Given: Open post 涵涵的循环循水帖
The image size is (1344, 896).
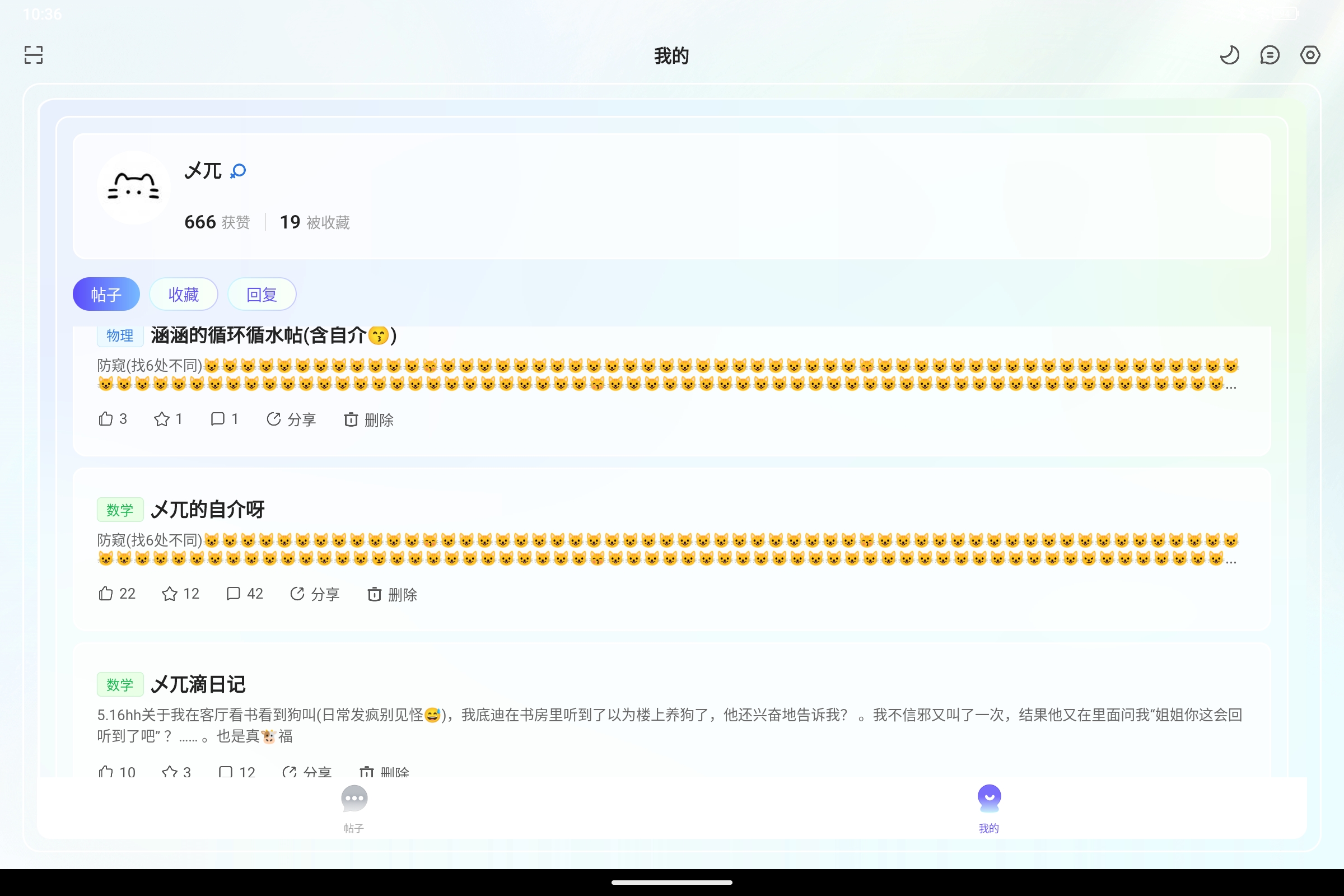Looking at the screenshot, I should [274, 335].
